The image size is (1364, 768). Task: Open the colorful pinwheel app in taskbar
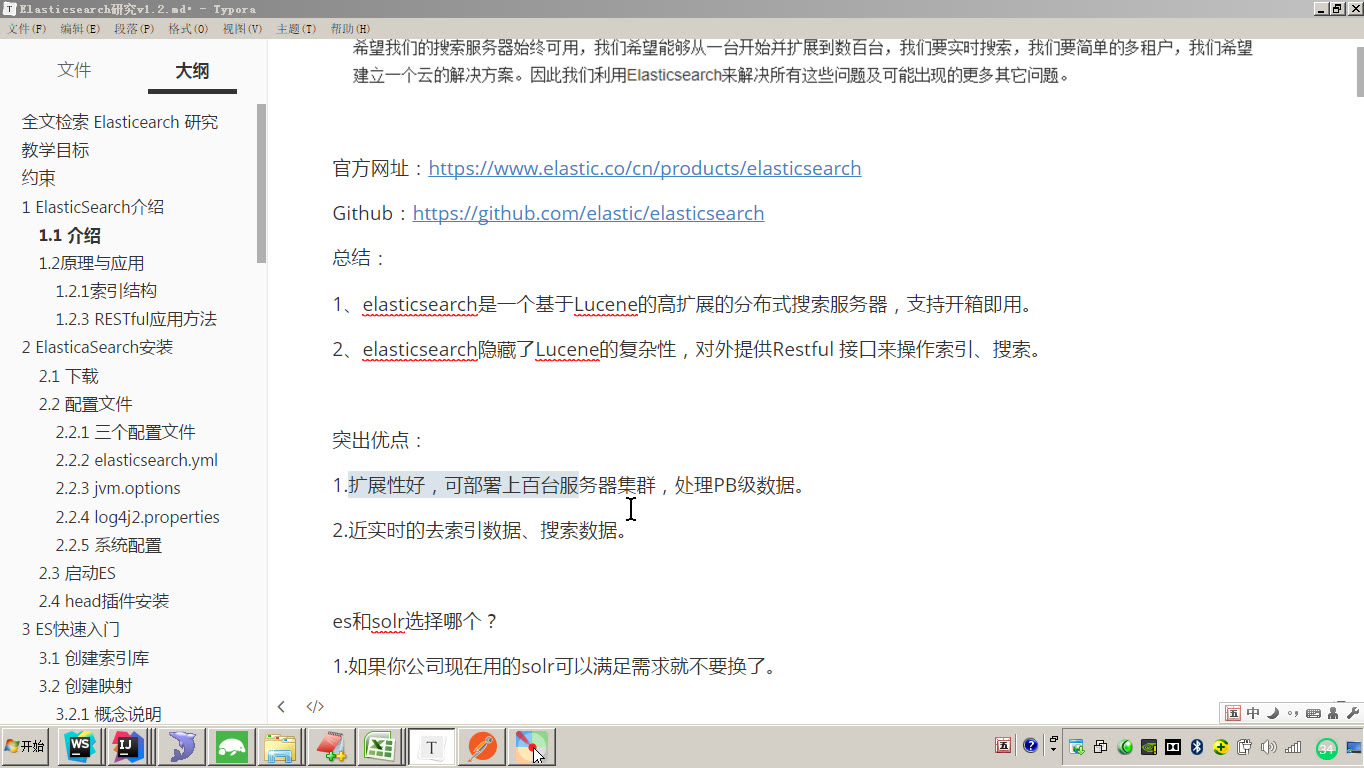pos(531,747)
